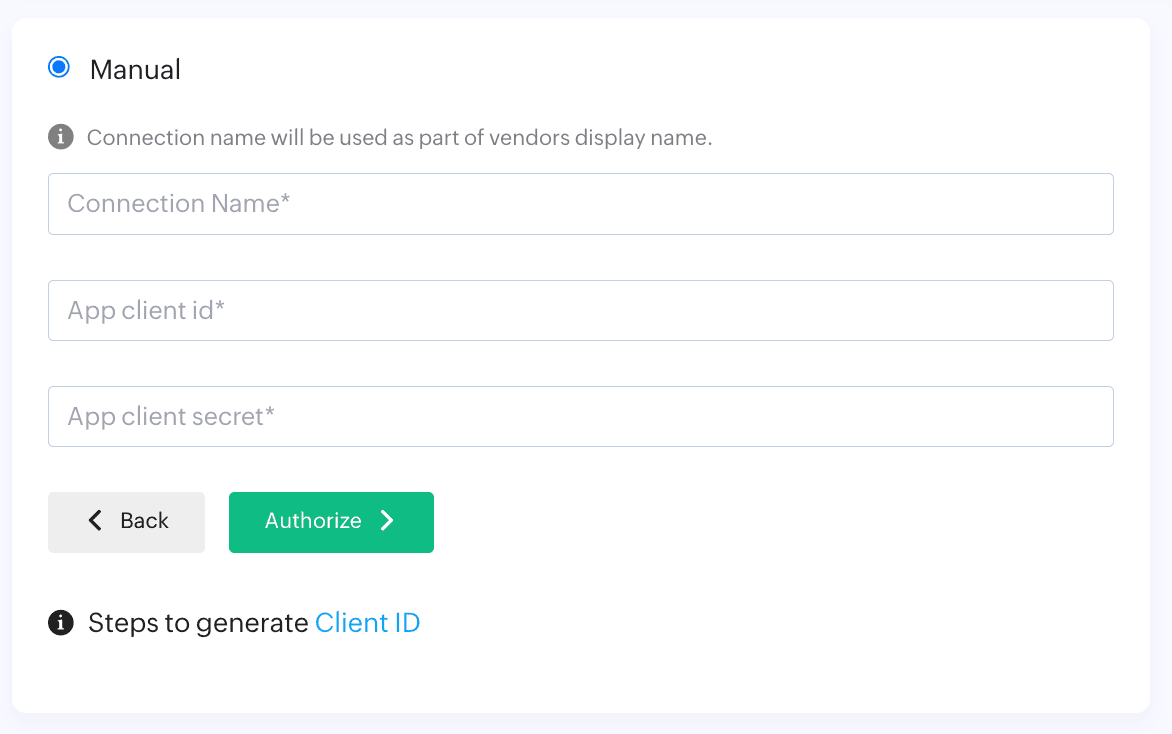
Task: Click the 'App client id*' placeholder text
Action: point(146,311)
